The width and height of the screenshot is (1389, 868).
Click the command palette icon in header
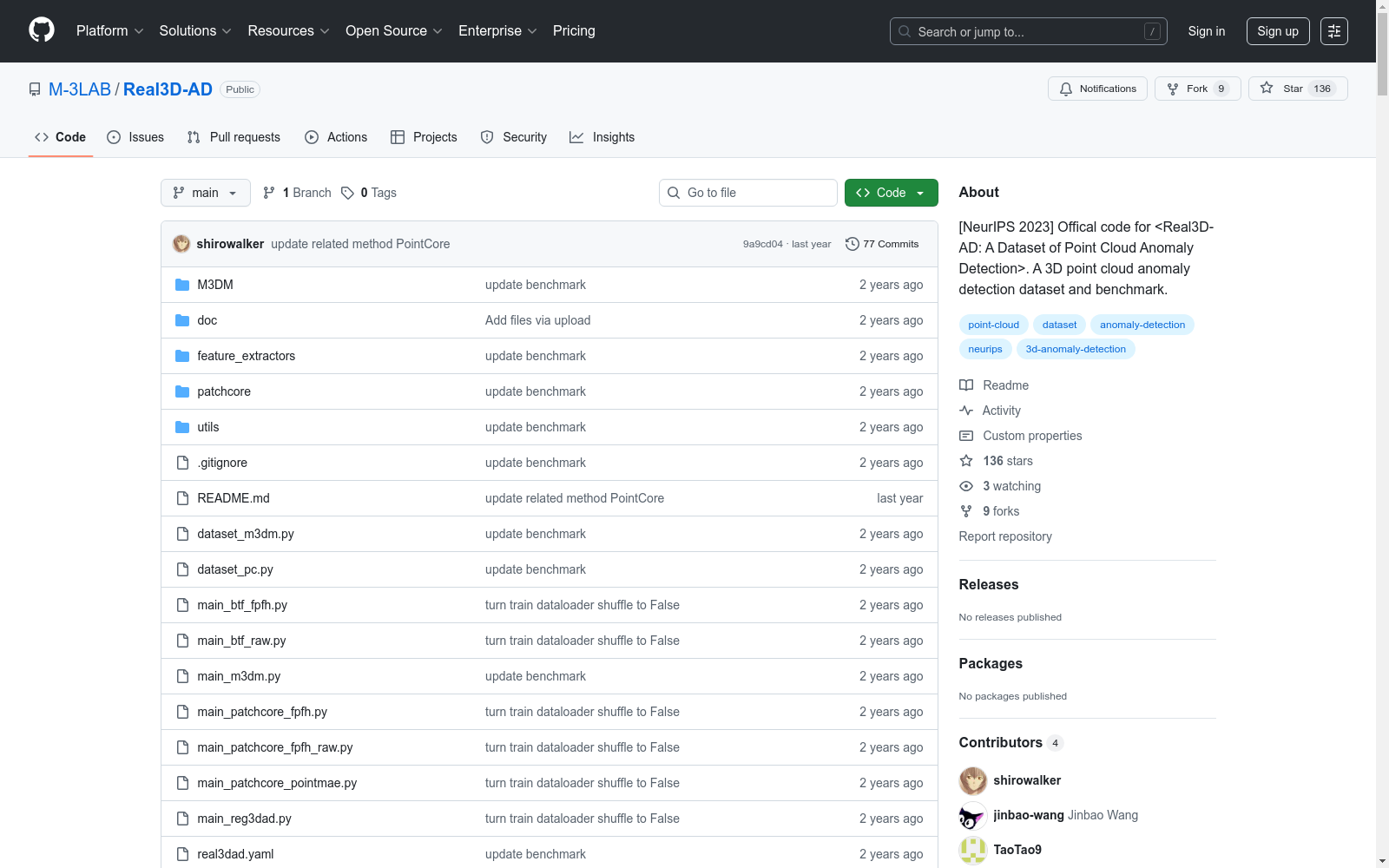point(1334,31)
